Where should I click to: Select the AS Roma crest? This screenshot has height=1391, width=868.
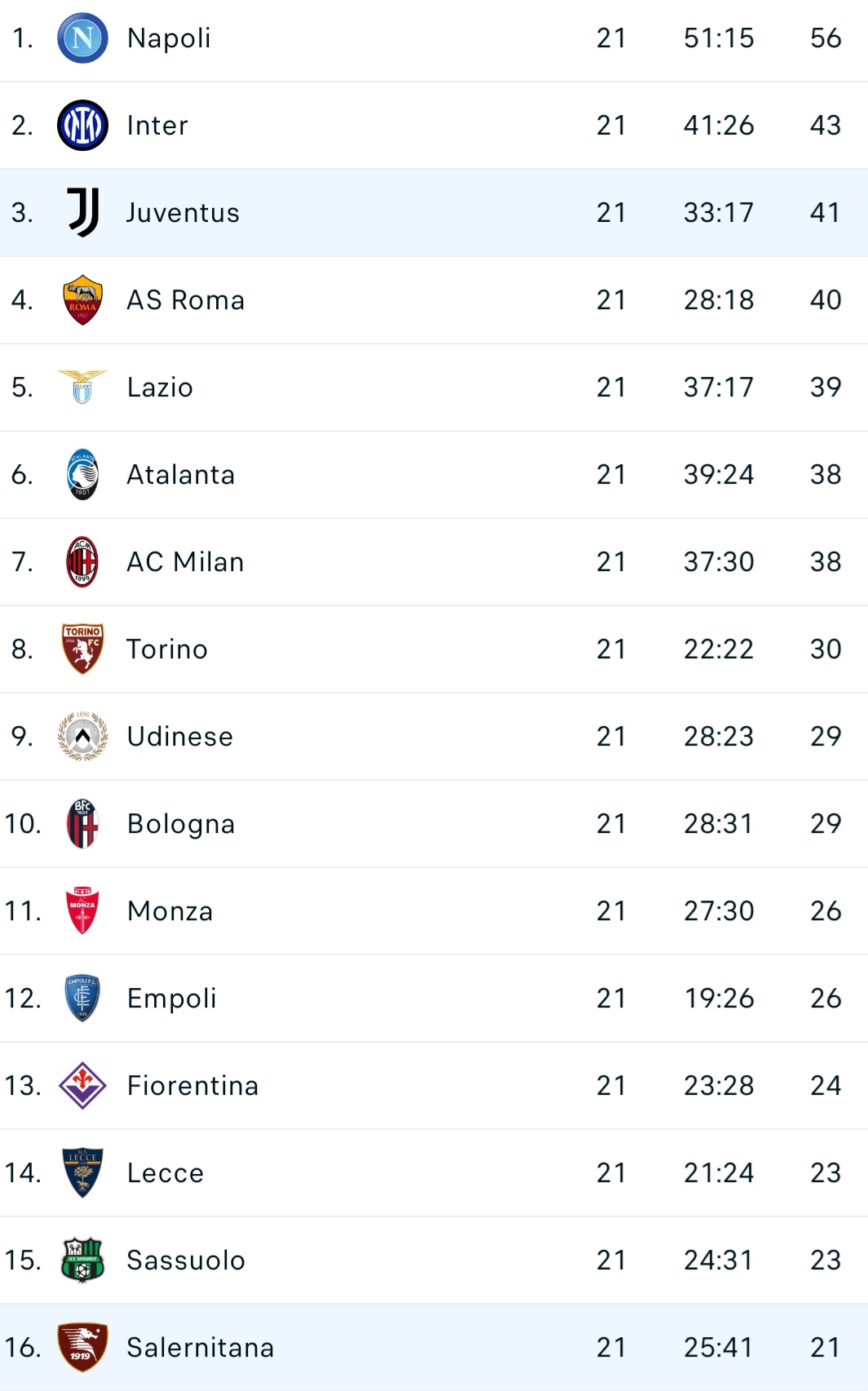(x=82, y=299)
